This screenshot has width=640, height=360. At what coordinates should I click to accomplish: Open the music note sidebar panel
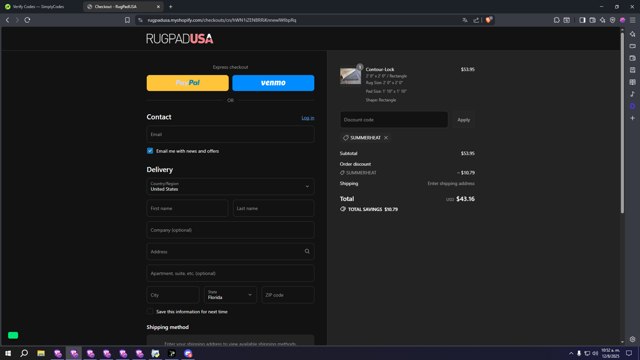click(632, 94)
